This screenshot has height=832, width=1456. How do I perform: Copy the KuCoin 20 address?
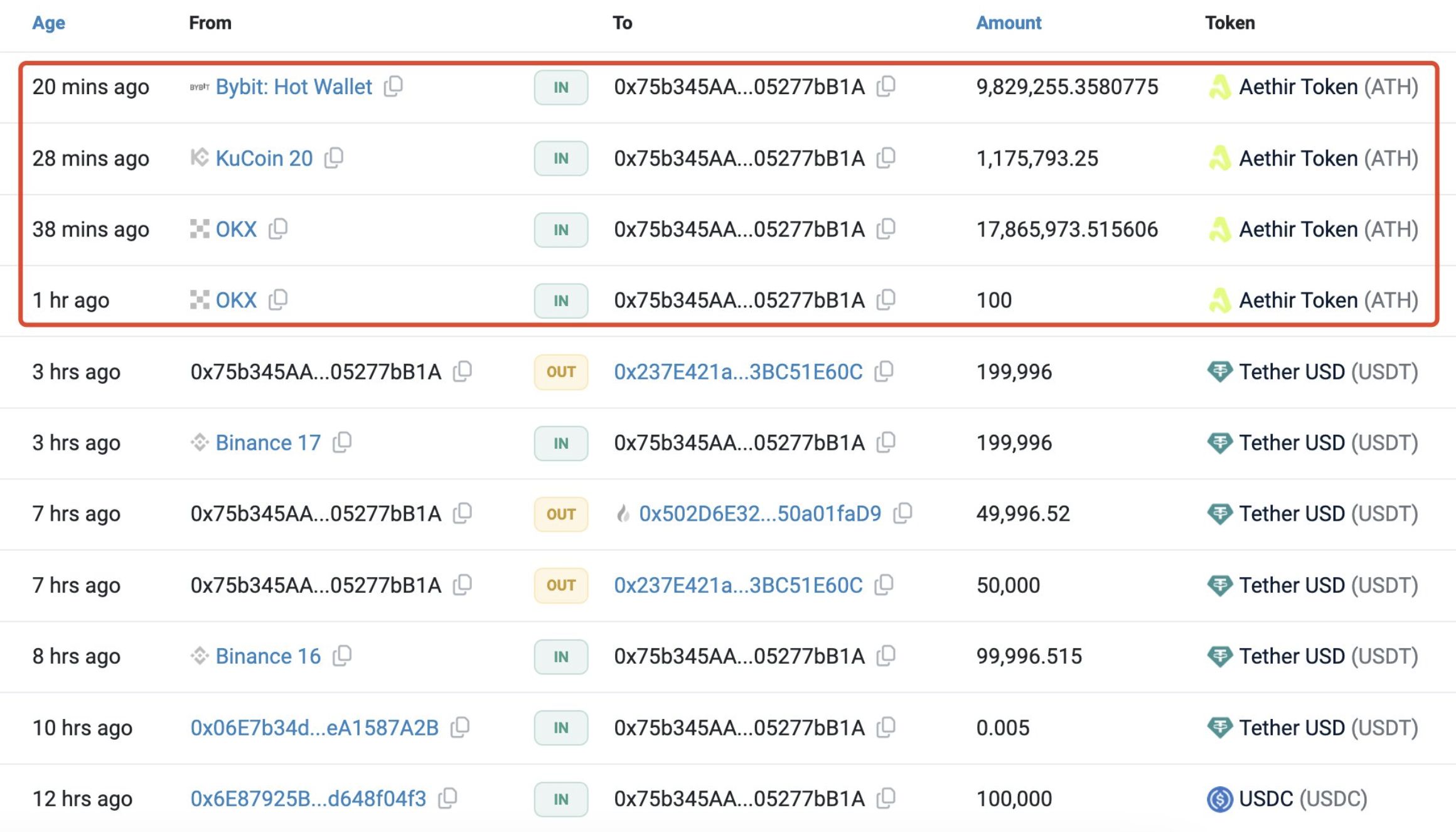click(334, 157)
